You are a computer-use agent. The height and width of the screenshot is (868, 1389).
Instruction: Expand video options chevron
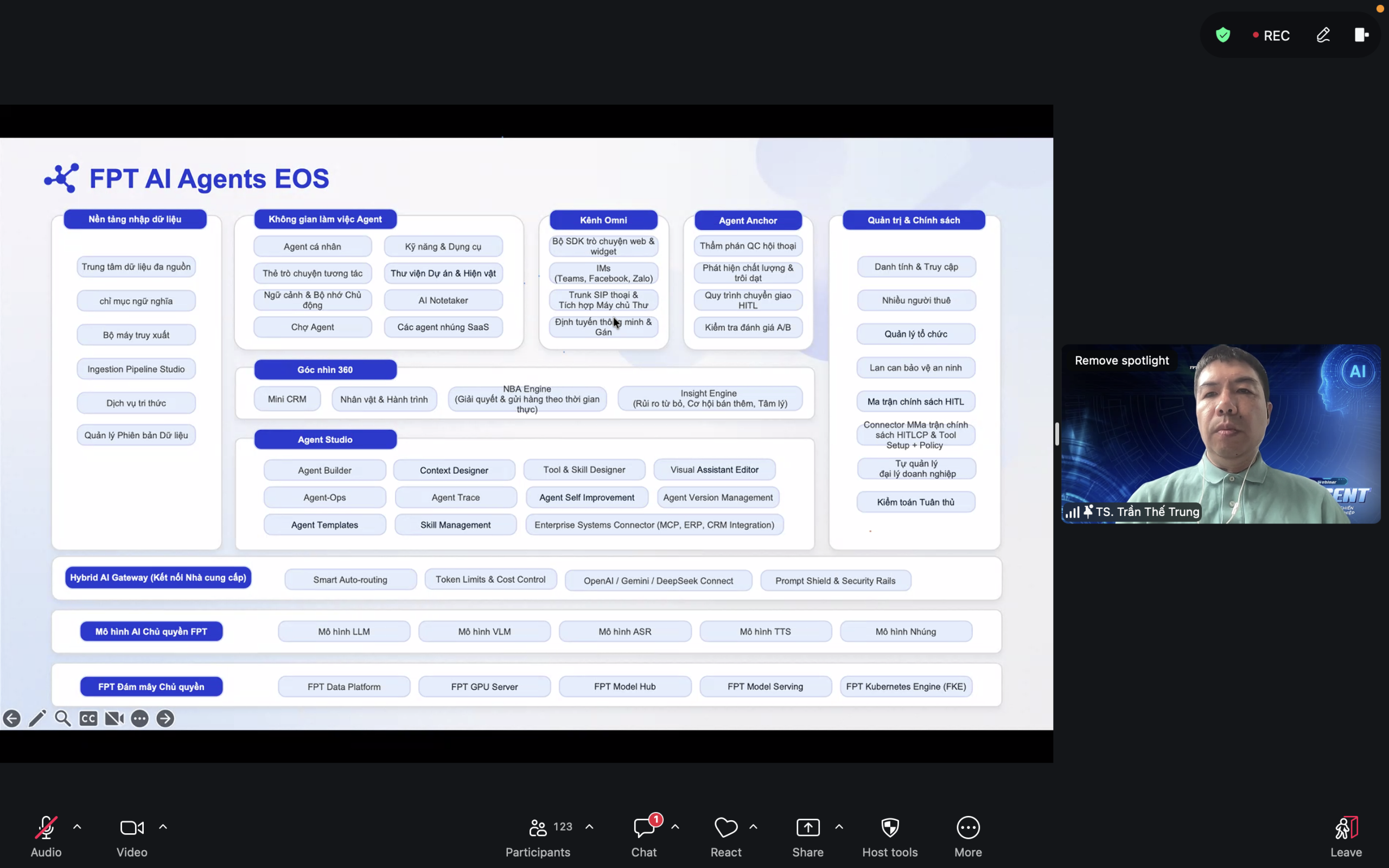click(x=163, y=827)
